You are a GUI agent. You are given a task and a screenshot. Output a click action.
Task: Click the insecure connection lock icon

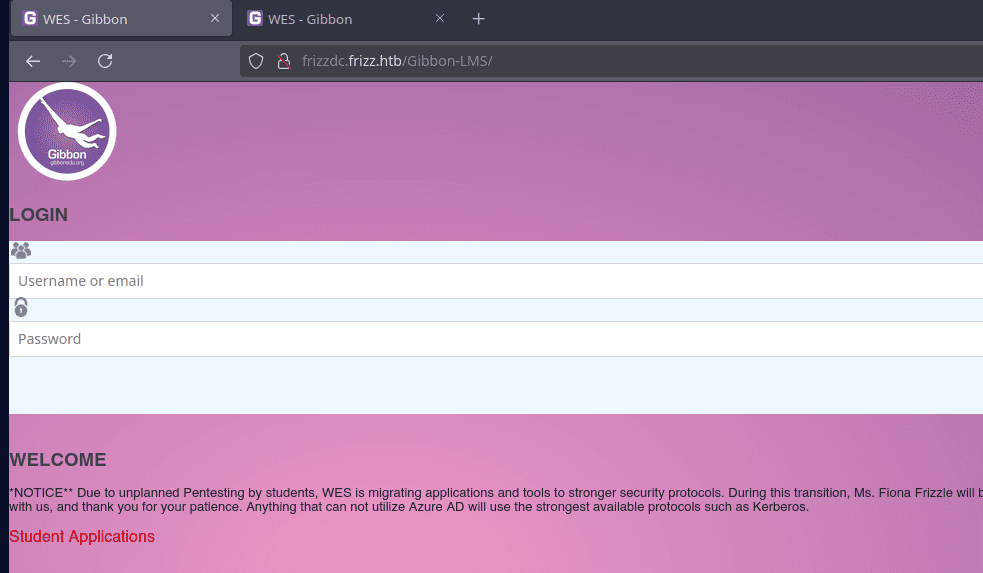tap(283, 61)
